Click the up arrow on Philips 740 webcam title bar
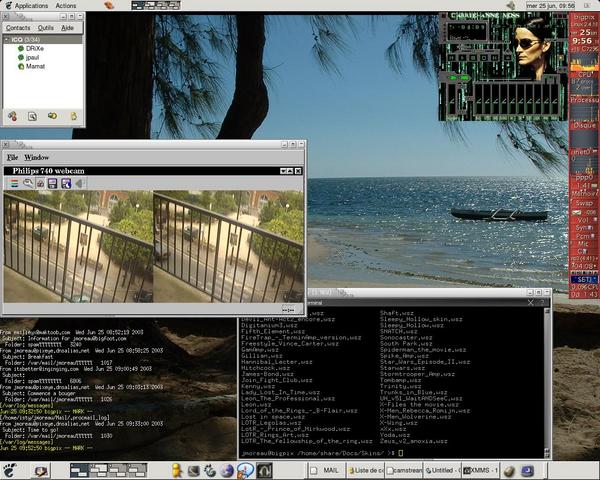The image size is (600, 480). pos(290,171)
